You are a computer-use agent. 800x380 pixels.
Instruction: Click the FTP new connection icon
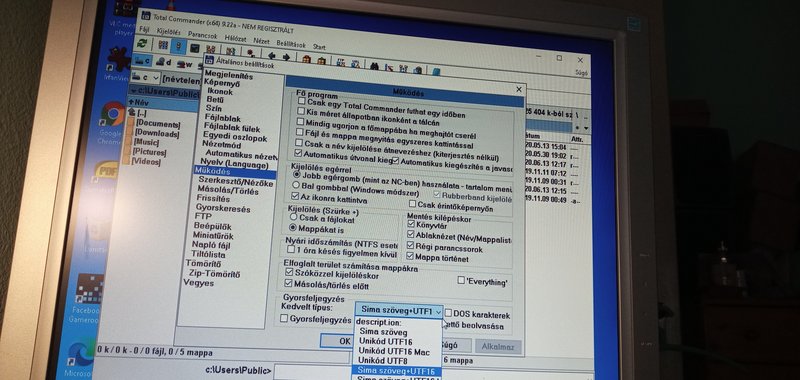[x=355, y=64]
